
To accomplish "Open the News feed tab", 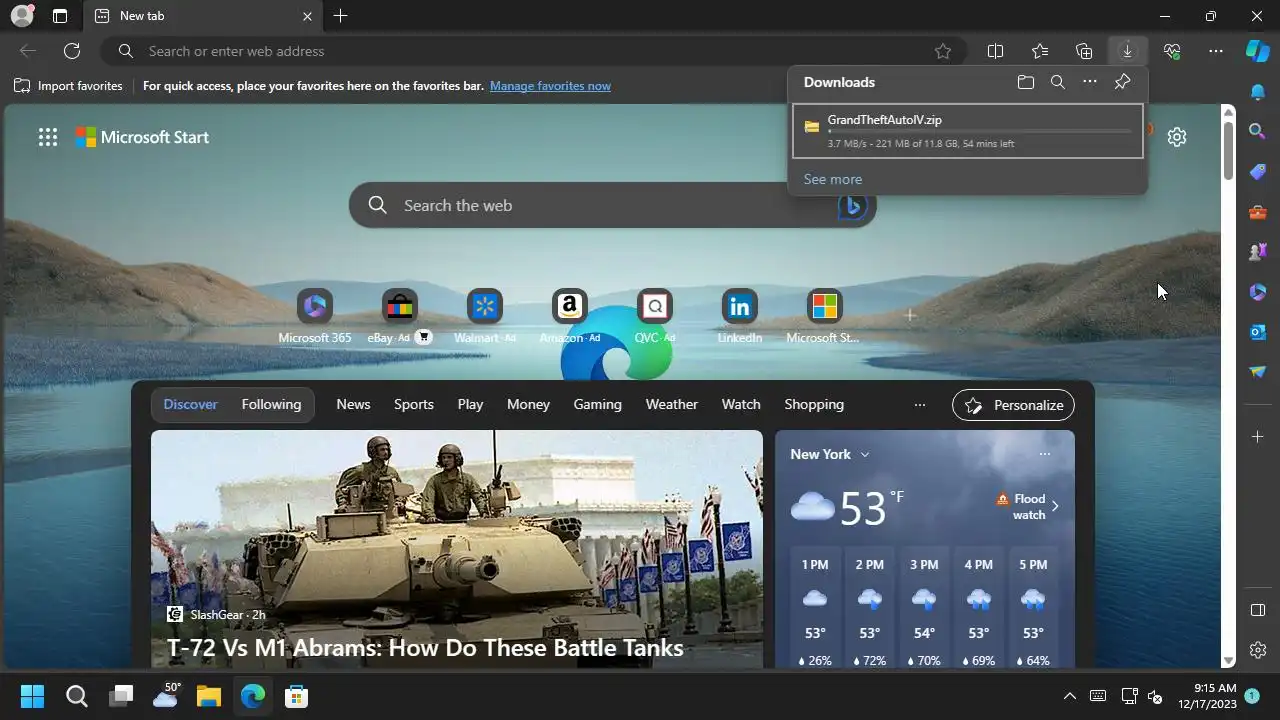I will click(x=353, y=404).
